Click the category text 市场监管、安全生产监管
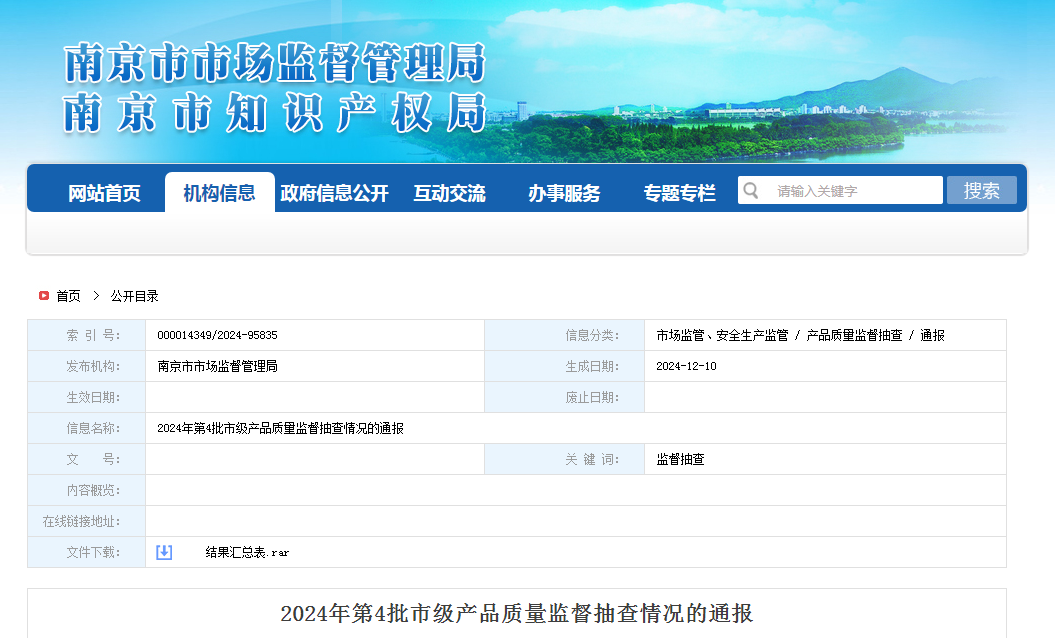The height and width of the screenshot is (638, 1055). [x=722, y=335]
